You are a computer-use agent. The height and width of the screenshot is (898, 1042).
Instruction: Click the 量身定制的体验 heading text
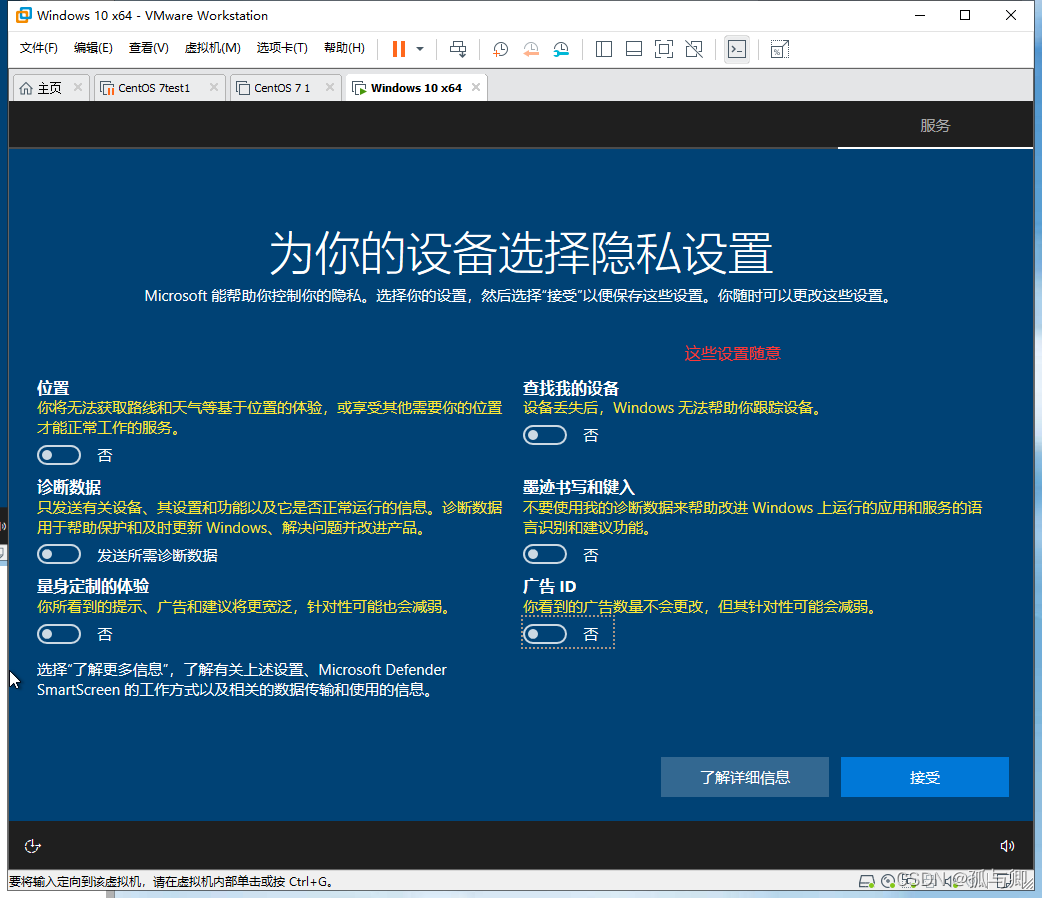pyautogui.click(x=93, y=586)
